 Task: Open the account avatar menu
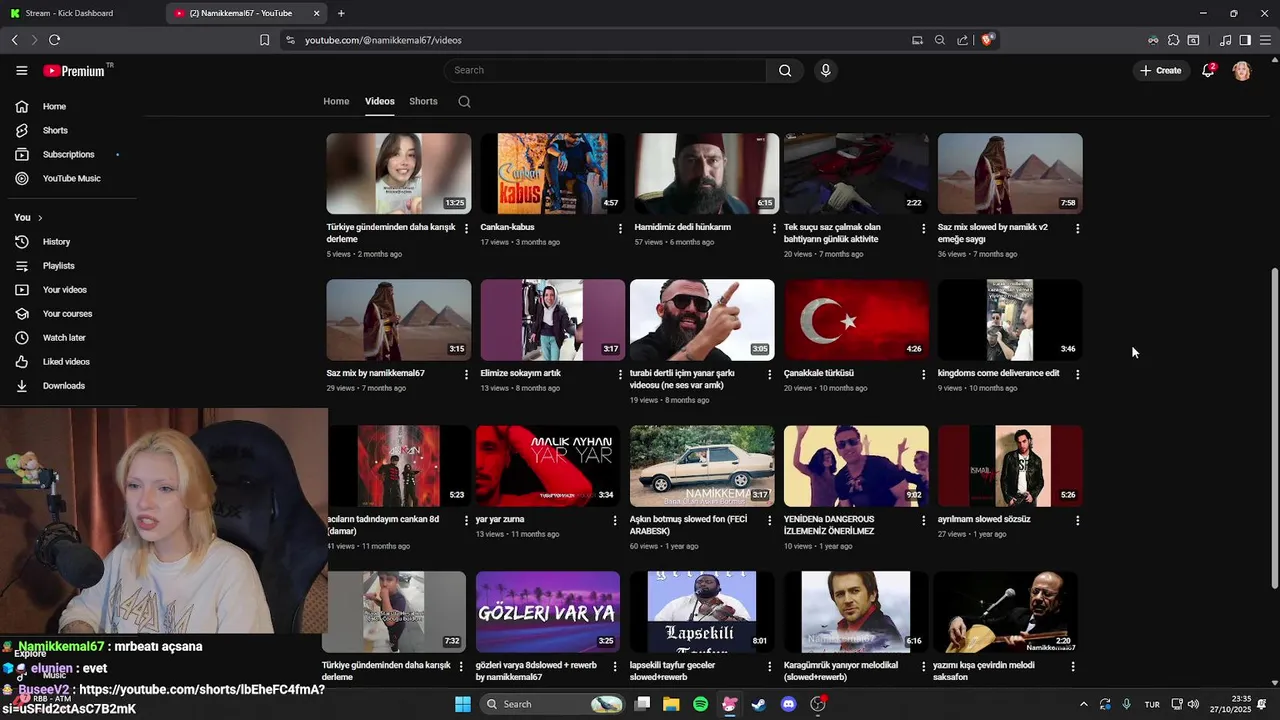tap(1241, 70)
